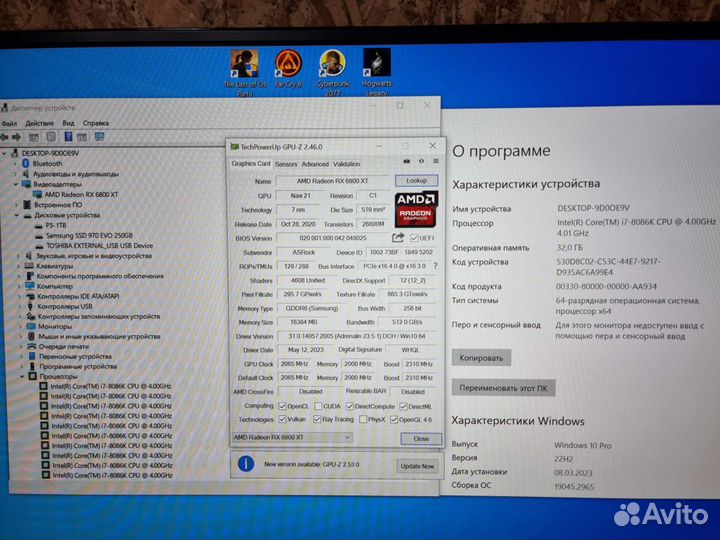
Task: Click Переименовать этот ПК button
Action: (x=503, y=388)
